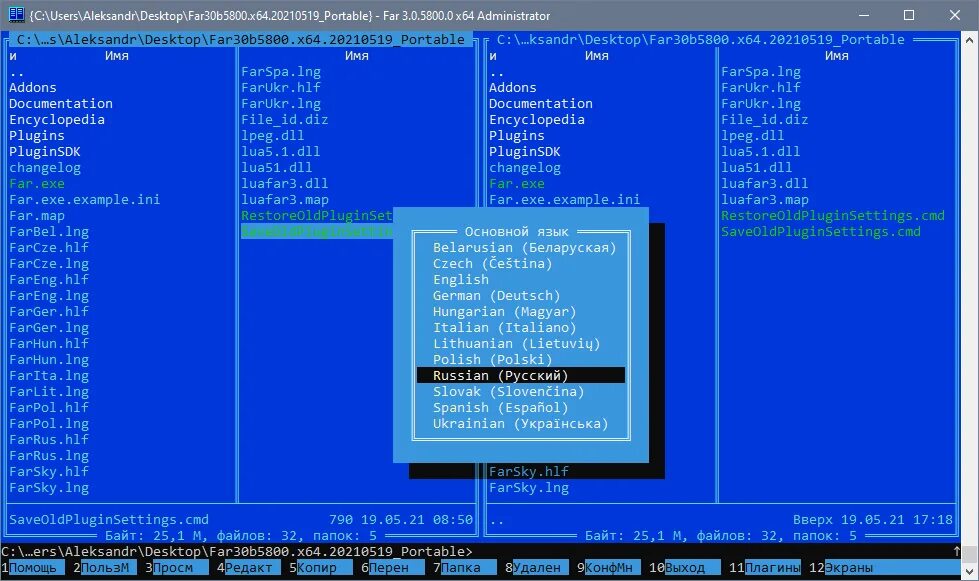Select changelog file in left panel
This screenshot has width=979, height=581.
click(44, 168)
